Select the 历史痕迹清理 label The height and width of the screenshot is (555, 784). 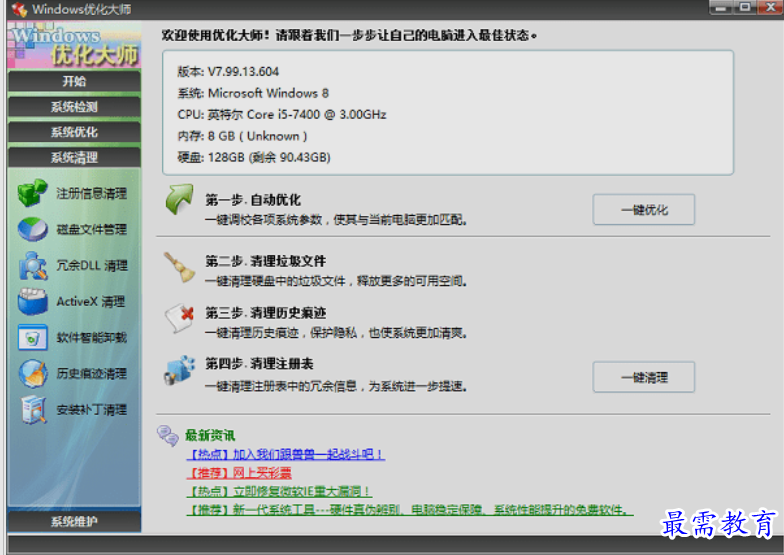[x=92, y=374]
